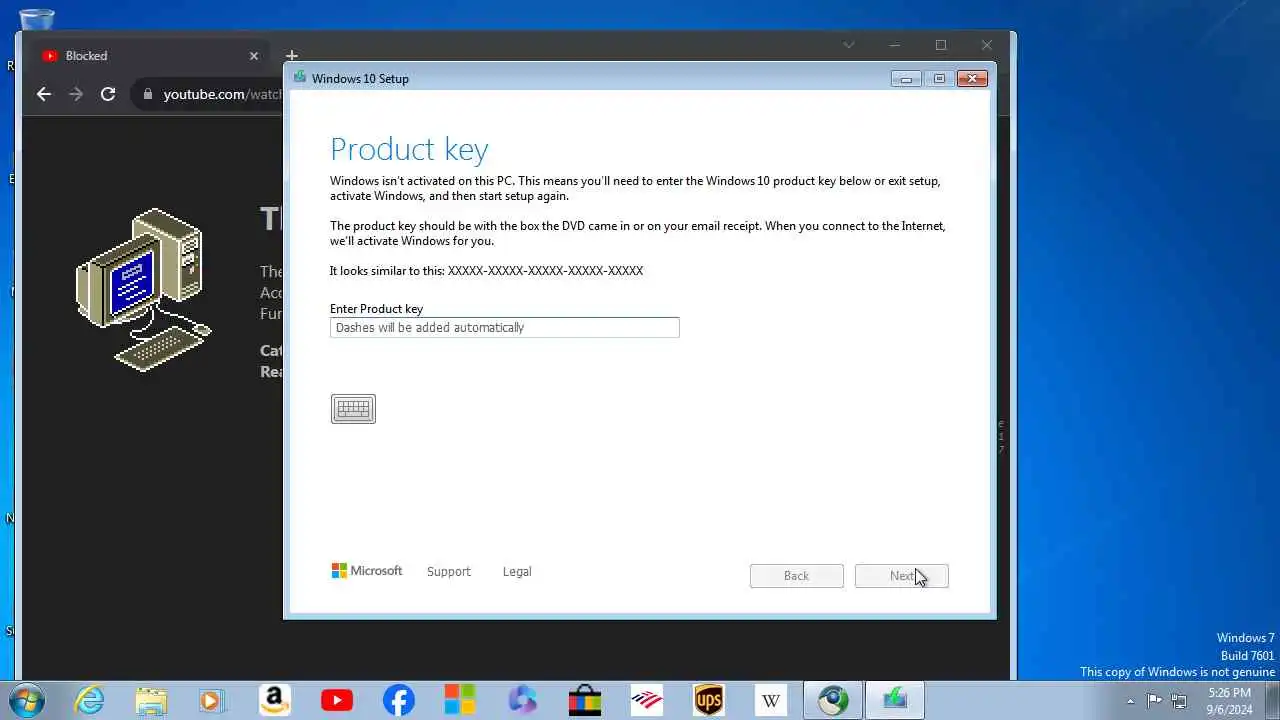Open the Support link in setup
This screenshot has height=720, width=1280.
tap(448, 572)
